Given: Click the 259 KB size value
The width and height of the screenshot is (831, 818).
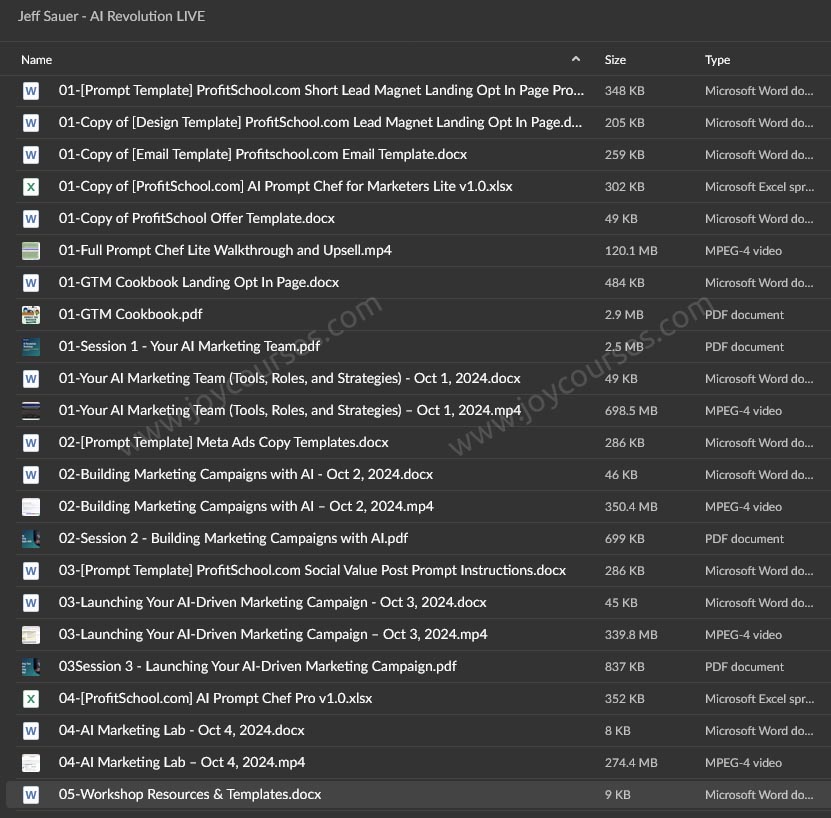Looking at the screenshot, I should pos(625,155).
